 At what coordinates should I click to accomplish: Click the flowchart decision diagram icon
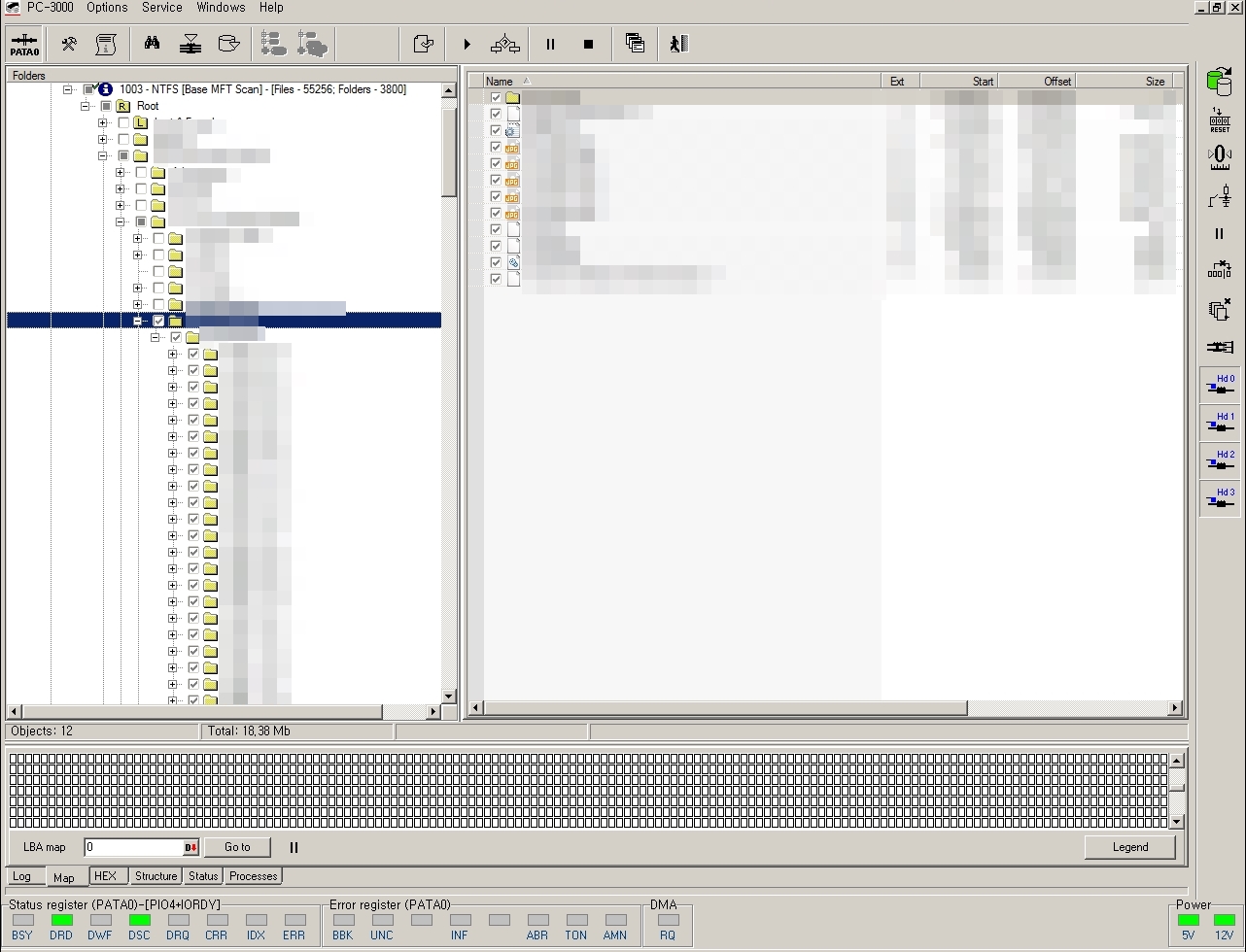click(505, 44)
